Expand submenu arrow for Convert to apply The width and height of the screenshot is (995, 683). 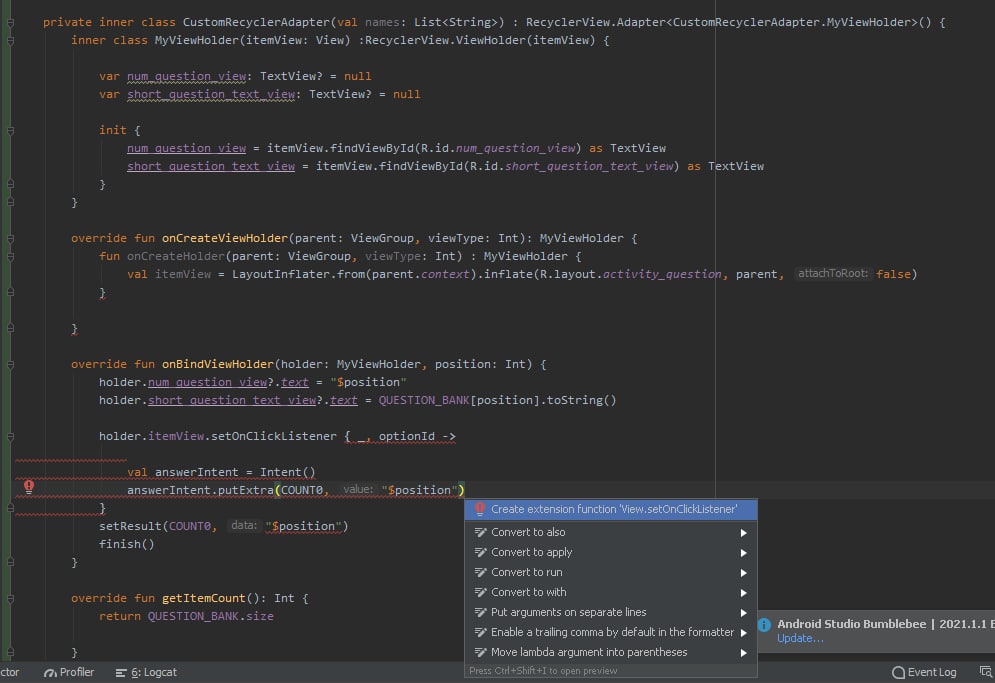tap(744, 553)
